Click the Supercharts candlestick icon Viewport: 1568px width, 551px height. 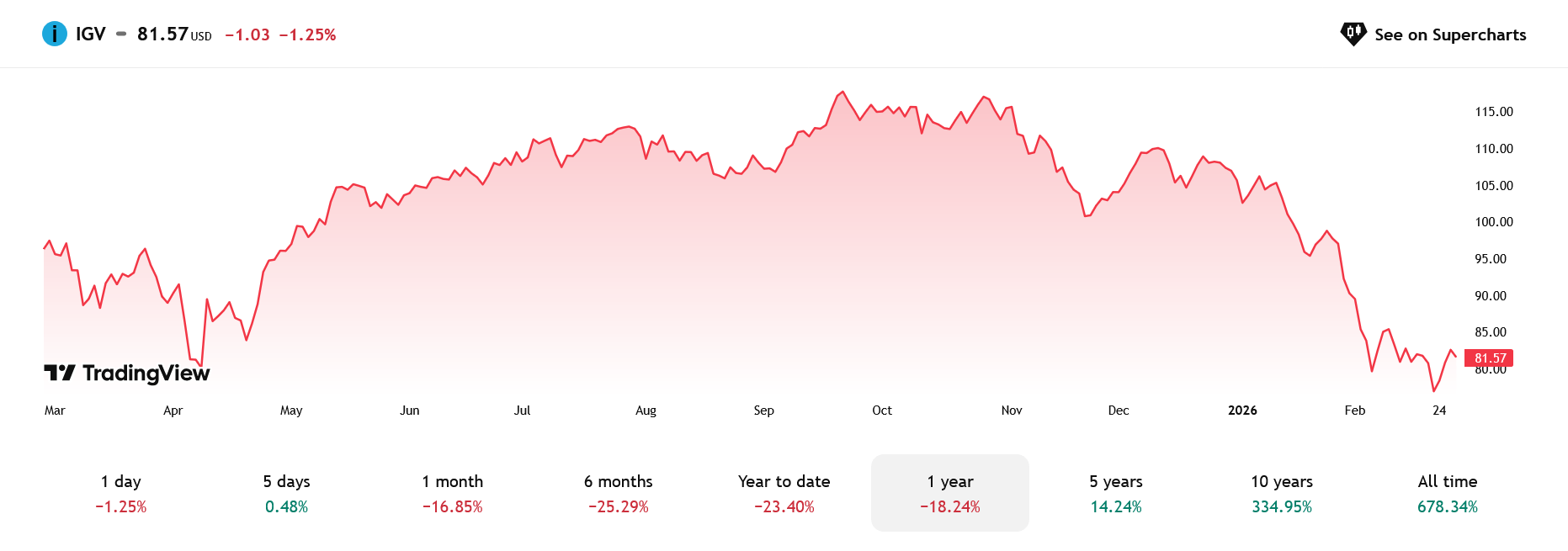[1353, 34]
